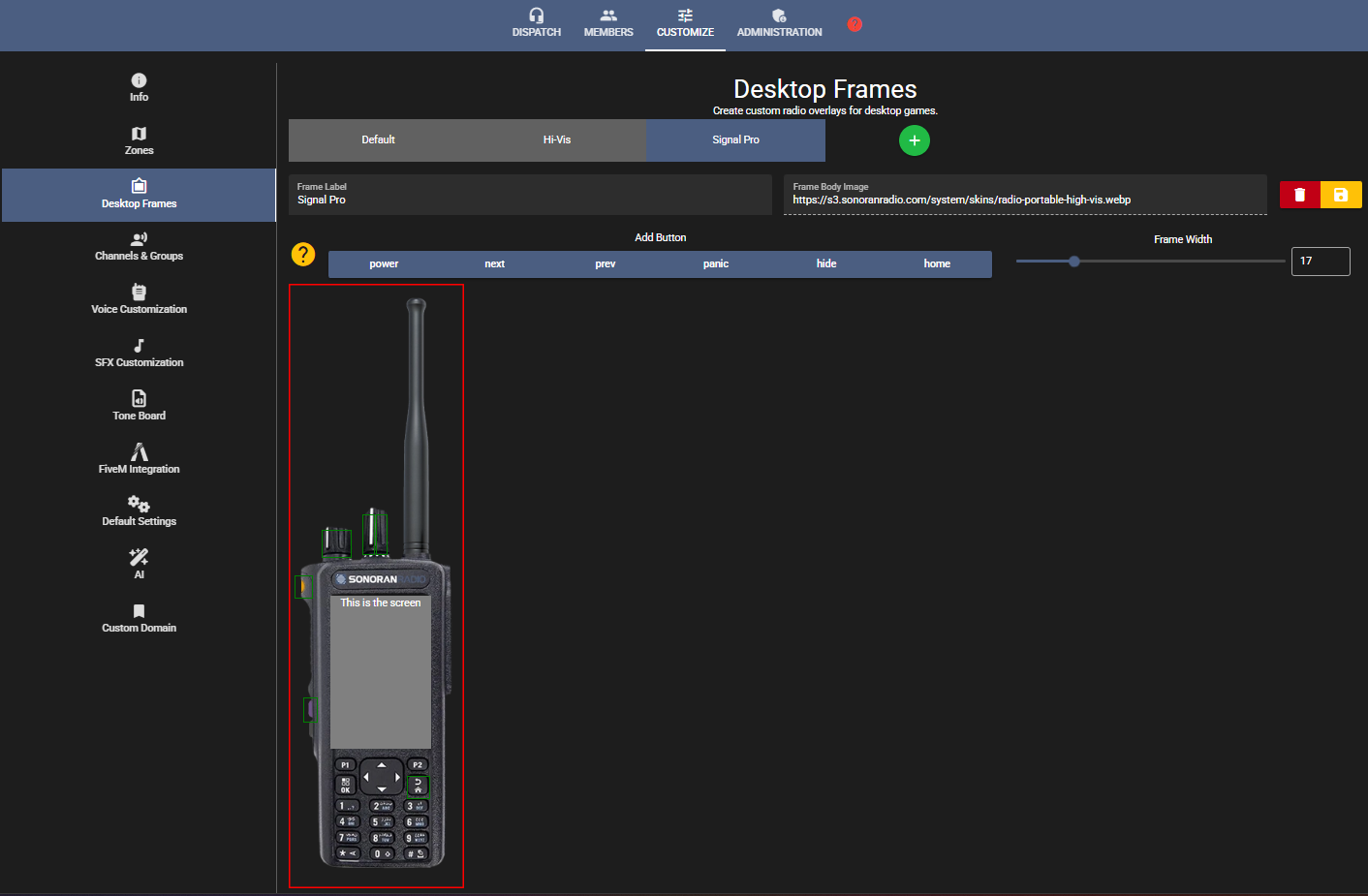Open Voice Customization in sidebar
The width and height of the screenshot is (1368, 896).
point(139,299)
